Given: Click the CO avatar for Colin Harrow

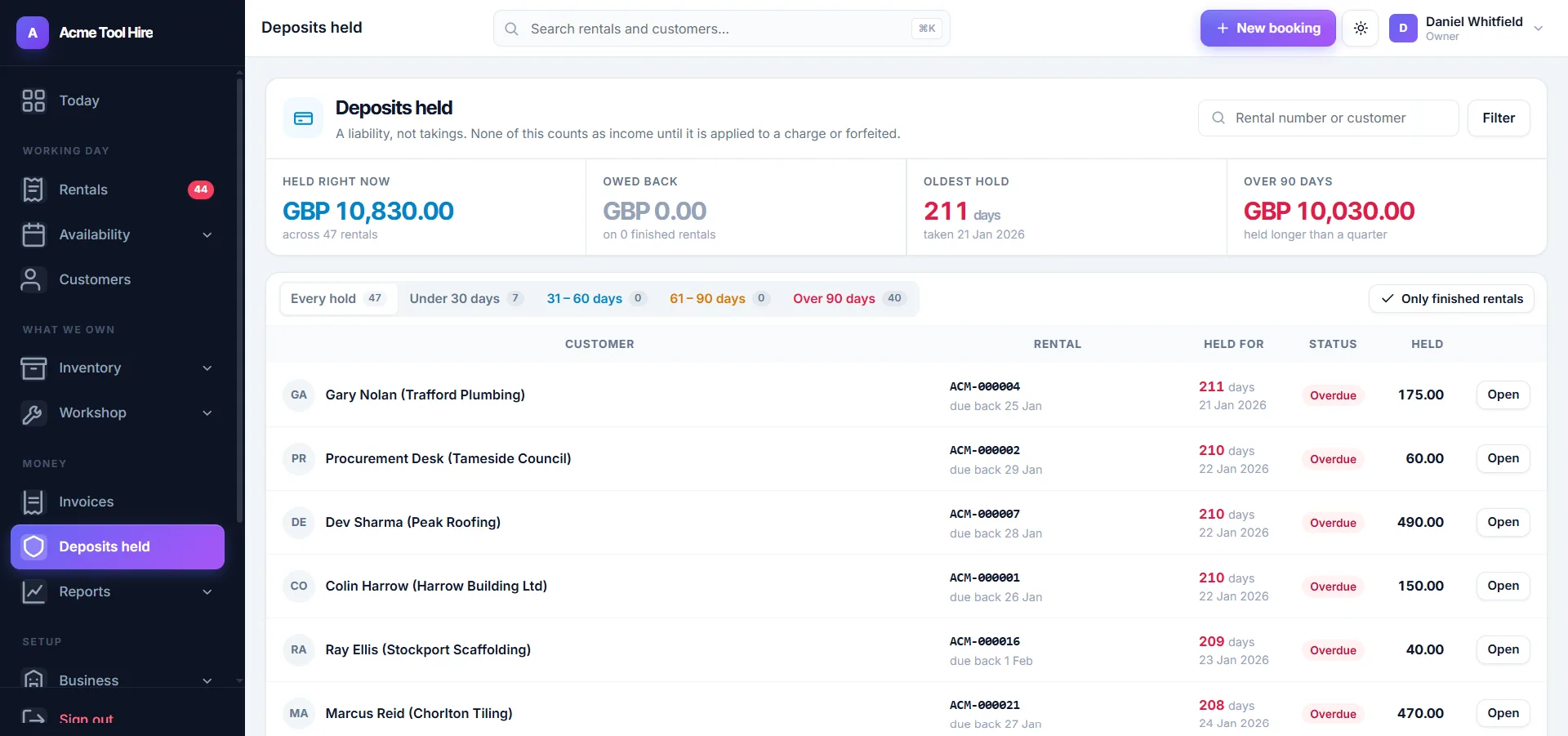Looking at the screenshot, I should coord(299,586).
